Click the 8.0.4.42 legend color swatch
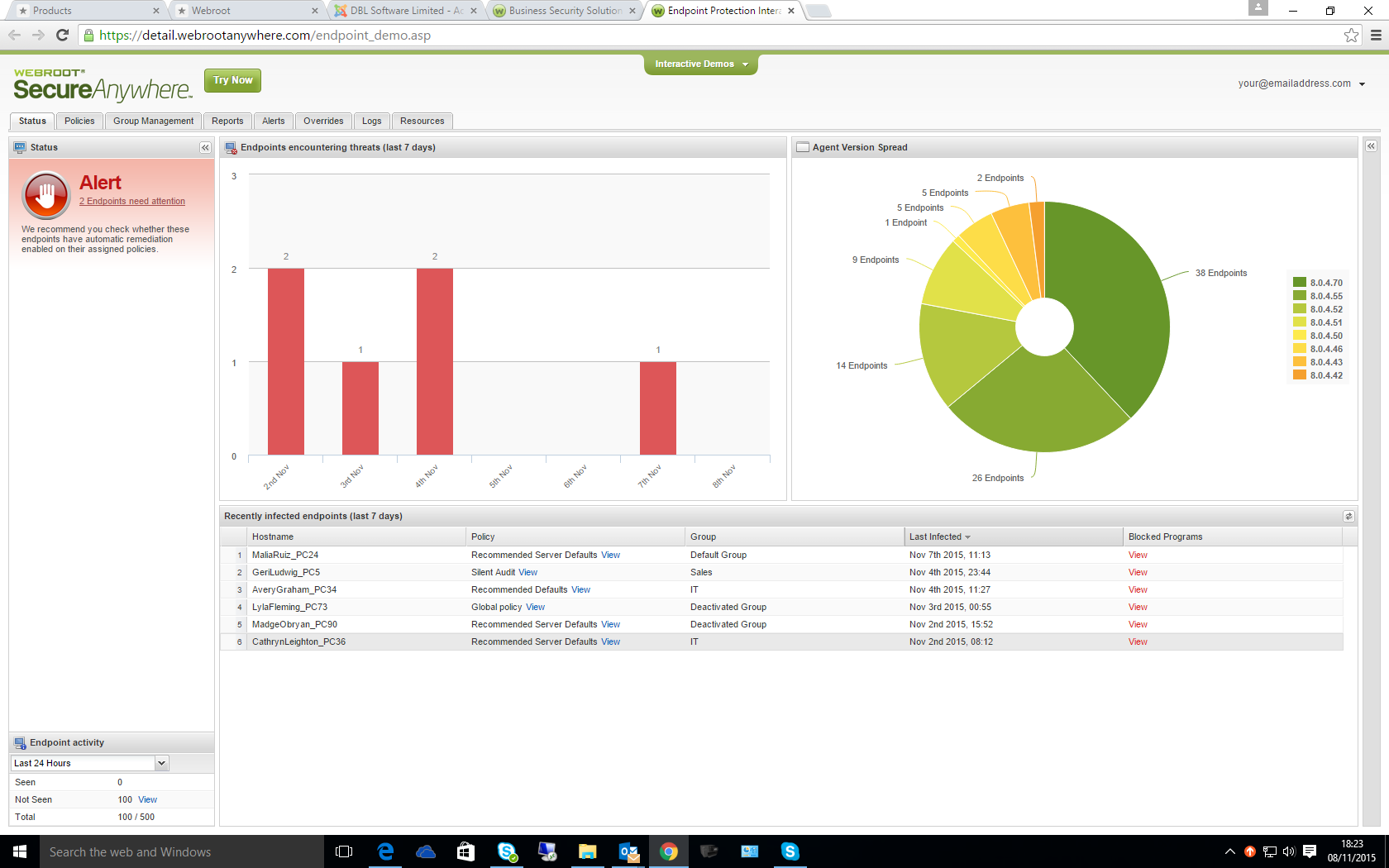1389x868 pixels. point(1300,375)
